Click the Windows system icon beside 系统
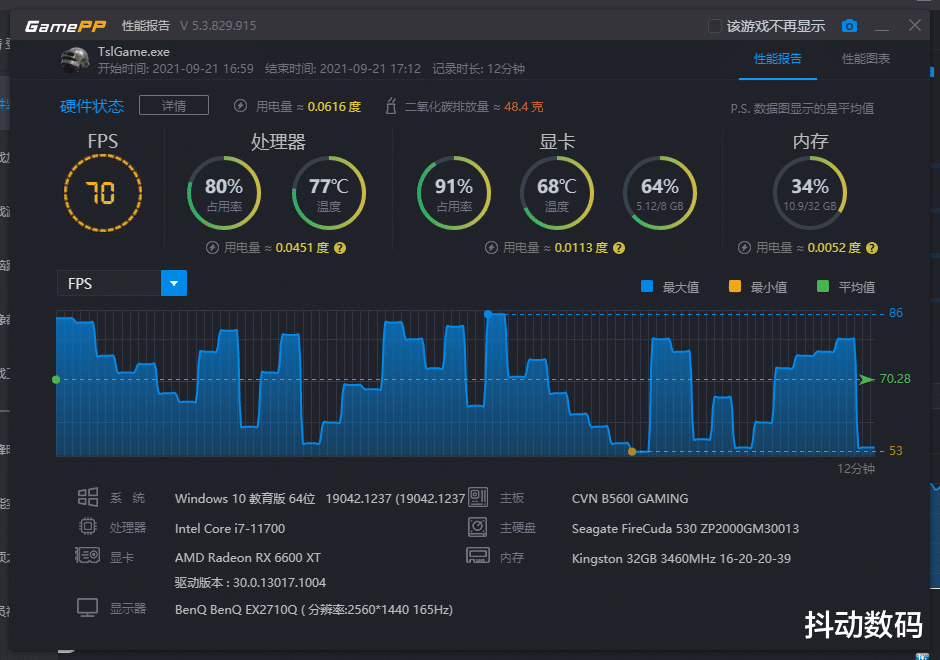 88,497
